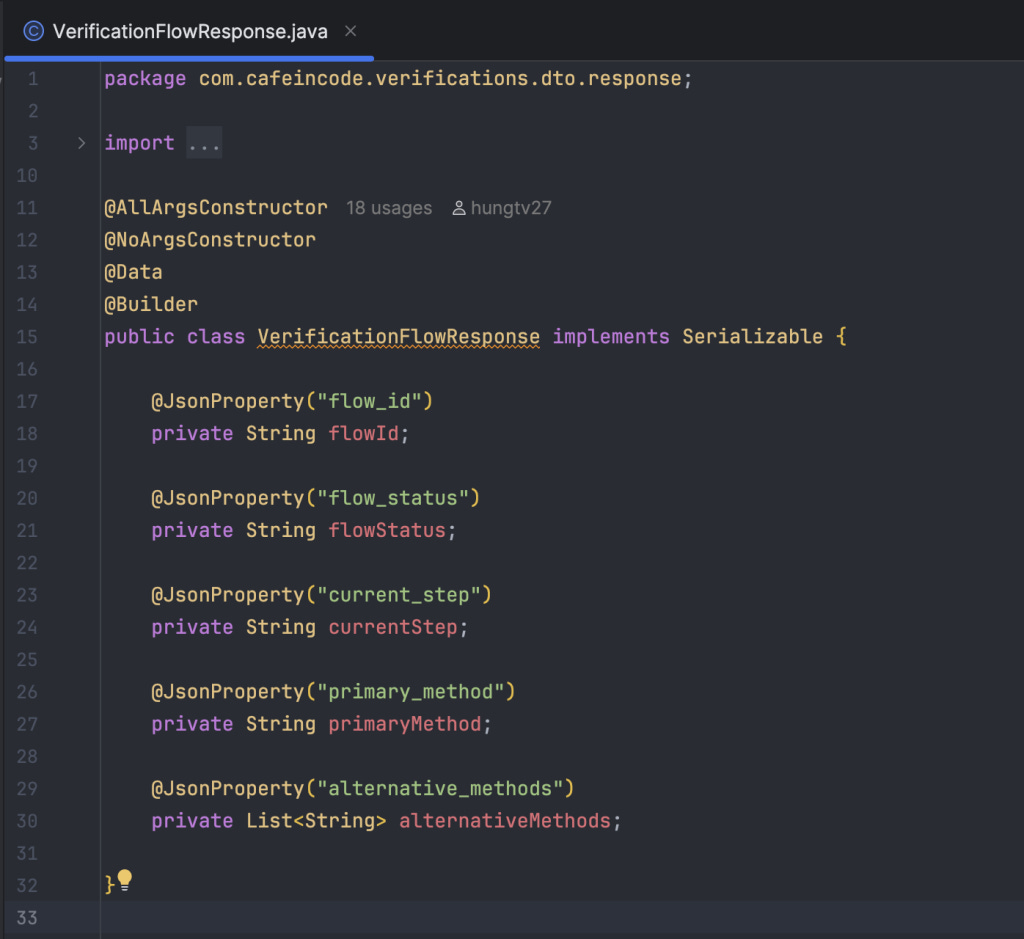
Task: Unfold the collapsed import ellipsis placeholder
Action: click(204, 143)
